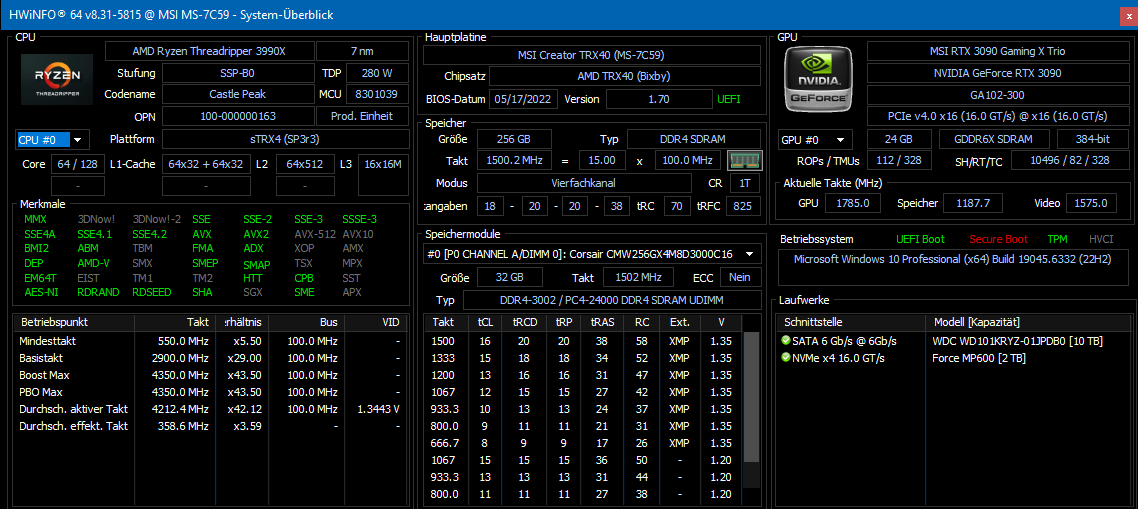Click the BIOS version 1.70 field
This screenshot has width=1138, height=509.
click(x=658, y=99)
